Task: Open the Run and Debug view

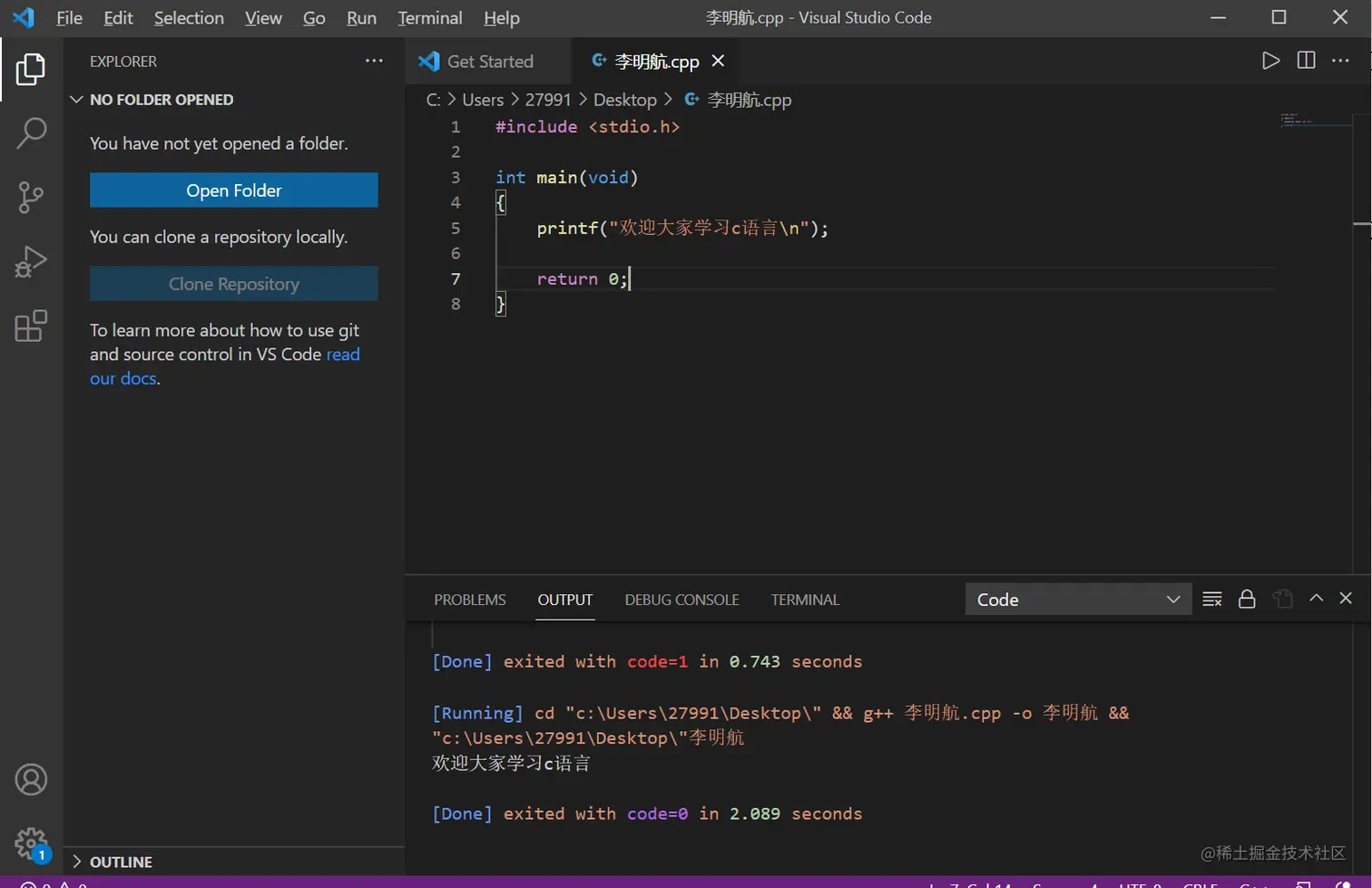Action: click(31, 261)
